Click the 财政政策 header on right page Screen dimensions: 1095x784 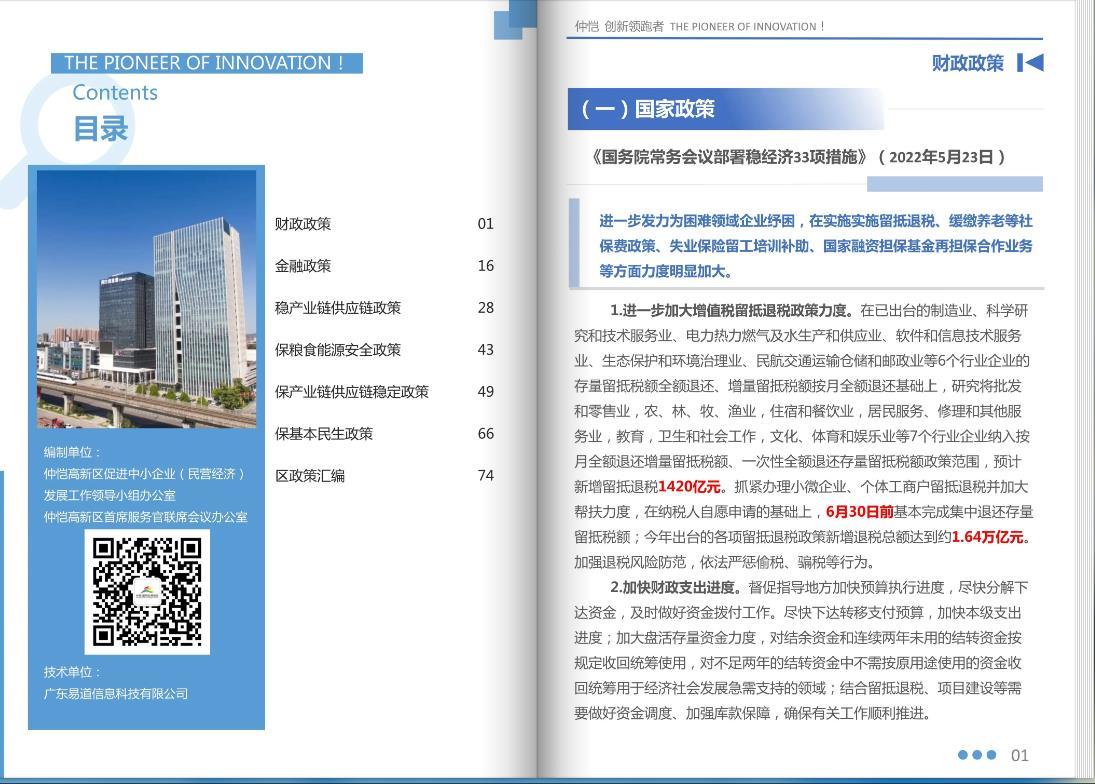pos(967,63)
